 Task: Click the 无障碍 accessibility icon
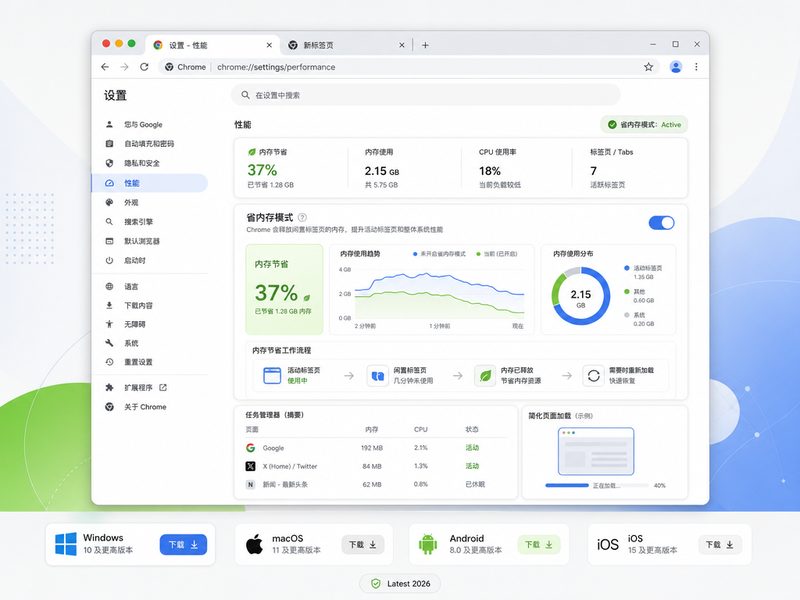(109, 324)
